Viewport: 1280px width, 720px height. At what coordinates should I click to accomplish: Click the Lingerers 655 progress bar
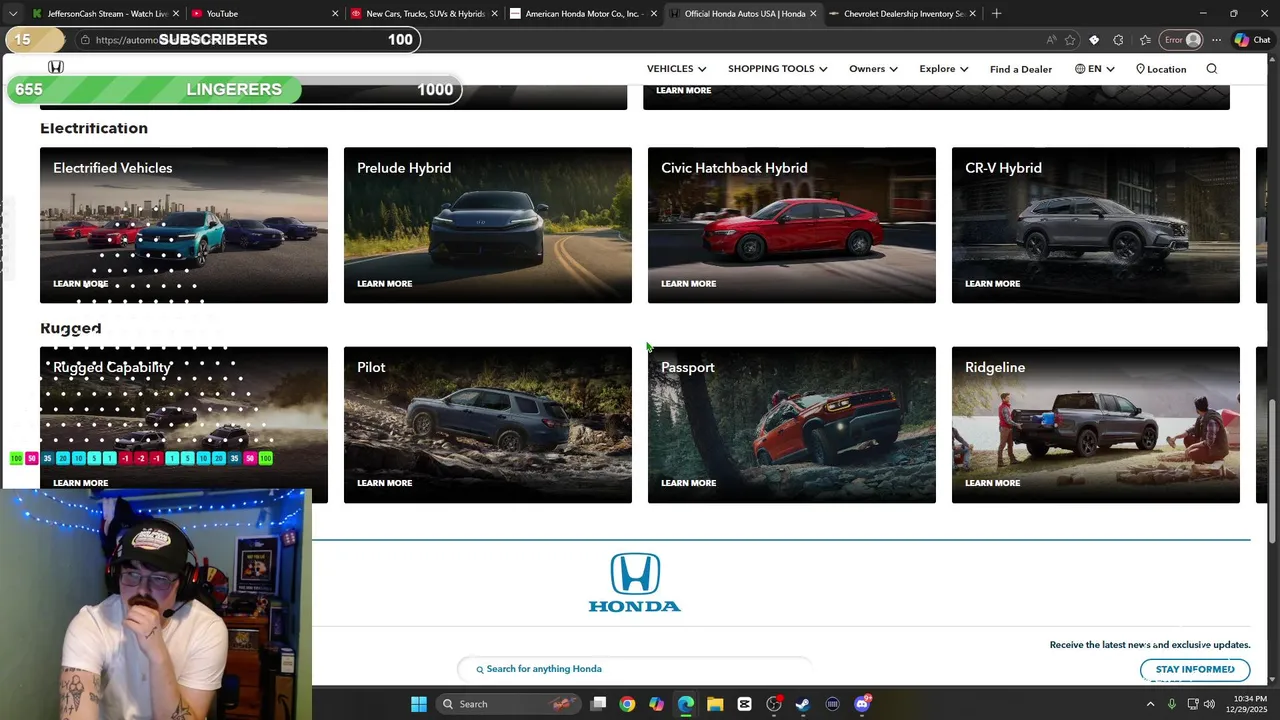(234, 89)
